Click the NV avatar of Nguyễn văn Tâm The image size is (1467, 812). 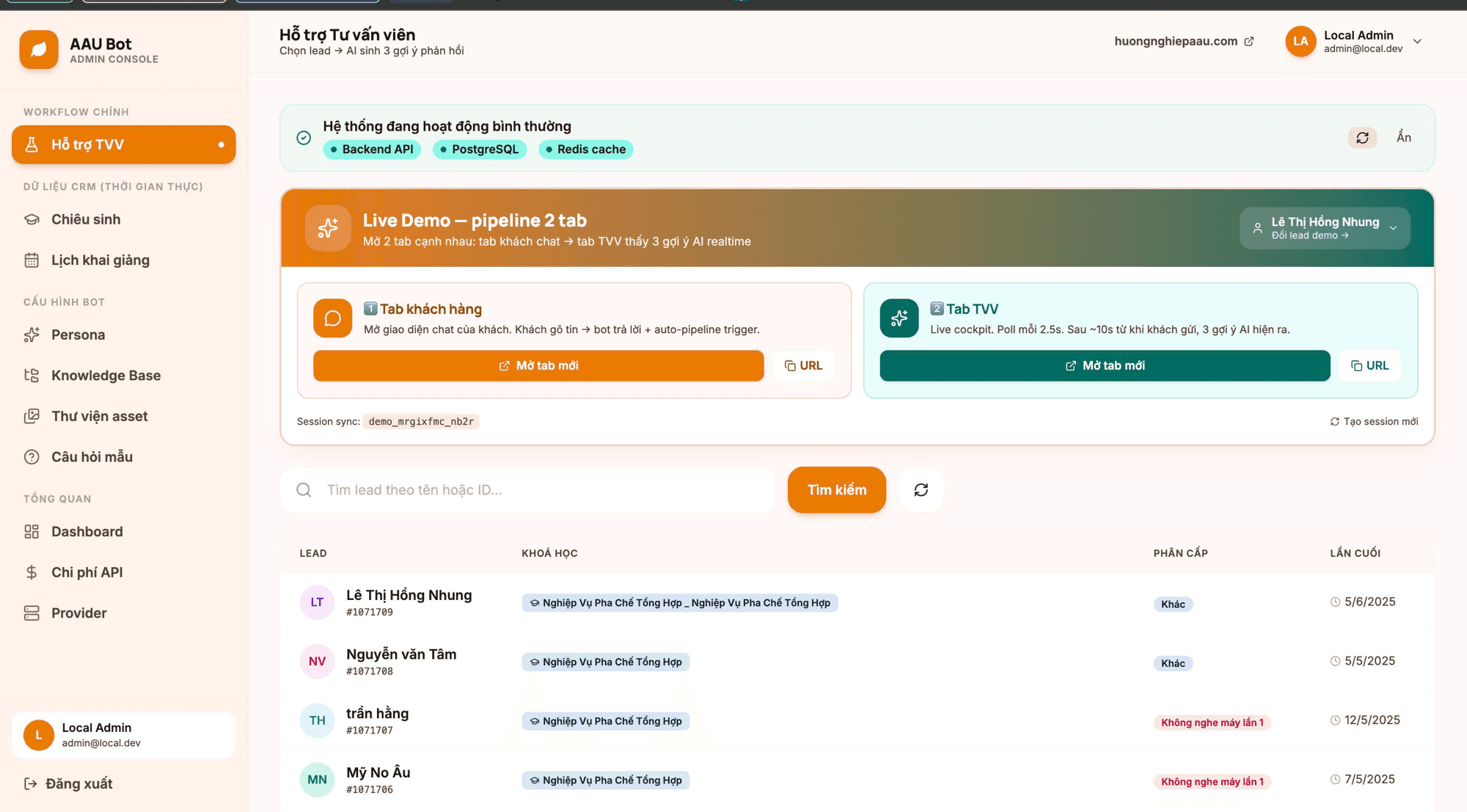point(317,662)
